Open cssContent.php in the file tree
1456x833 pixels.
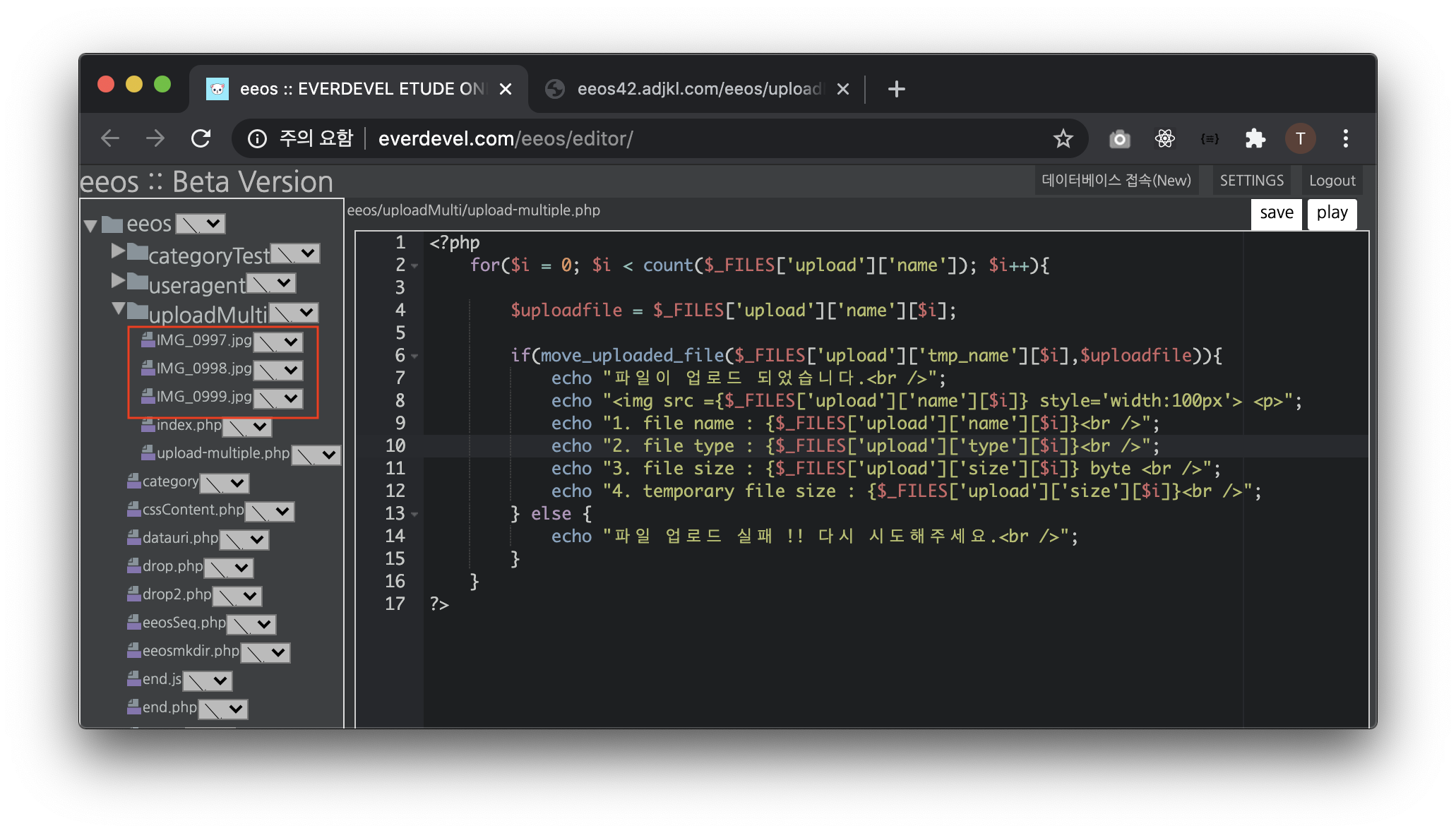pyautogui.click(x=193, y=510)
